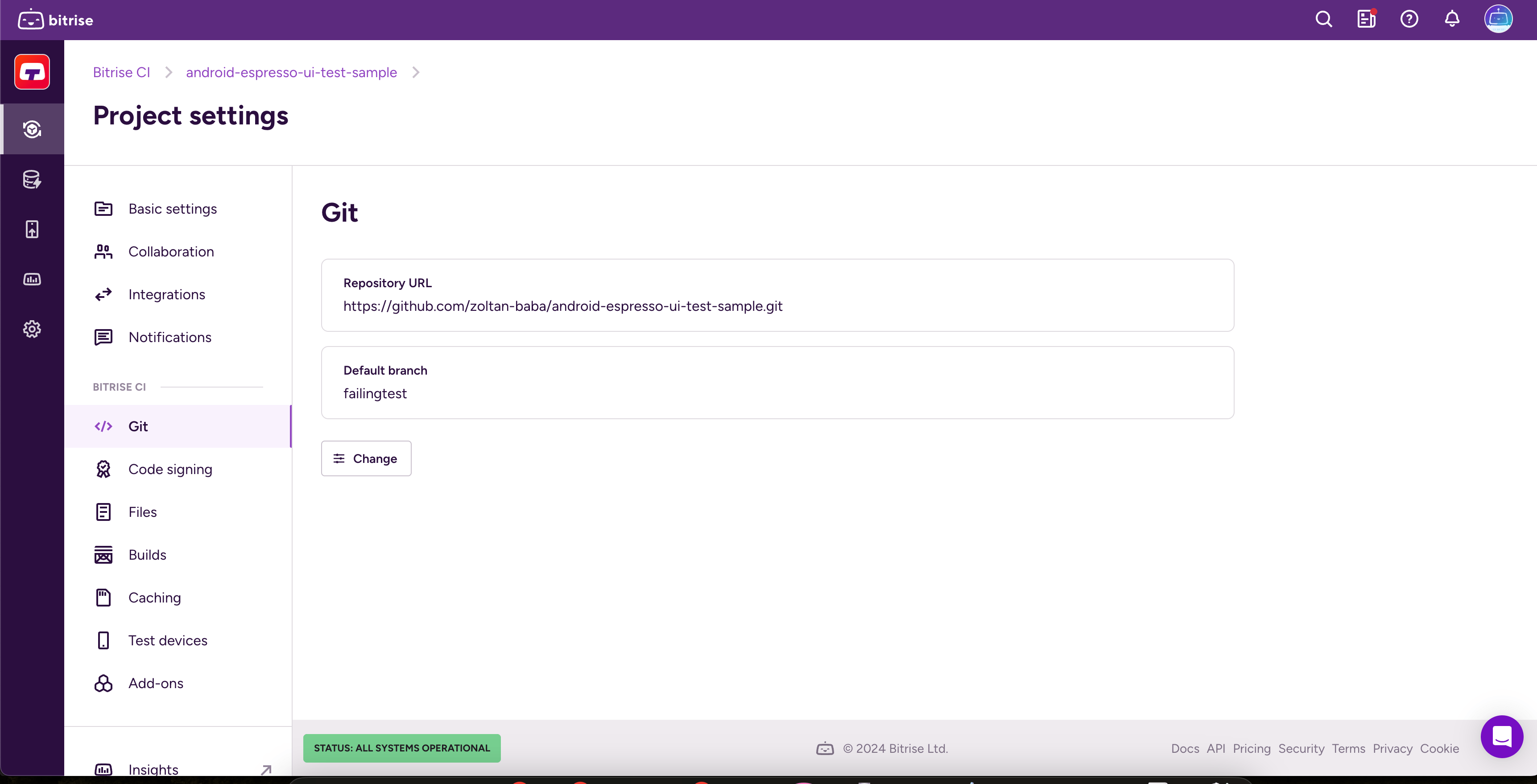Open the Add-ons settings page

point(156,683)
